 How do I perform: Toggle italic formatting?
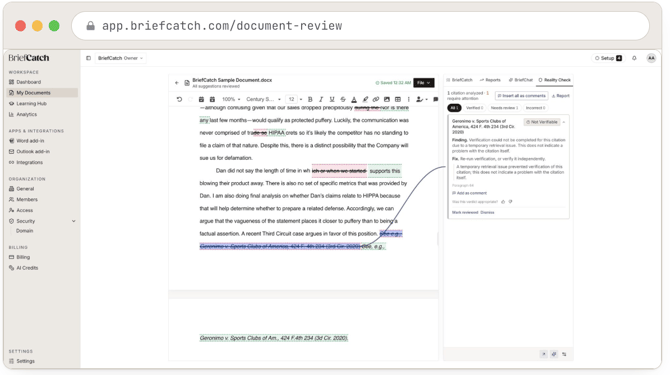321,99
